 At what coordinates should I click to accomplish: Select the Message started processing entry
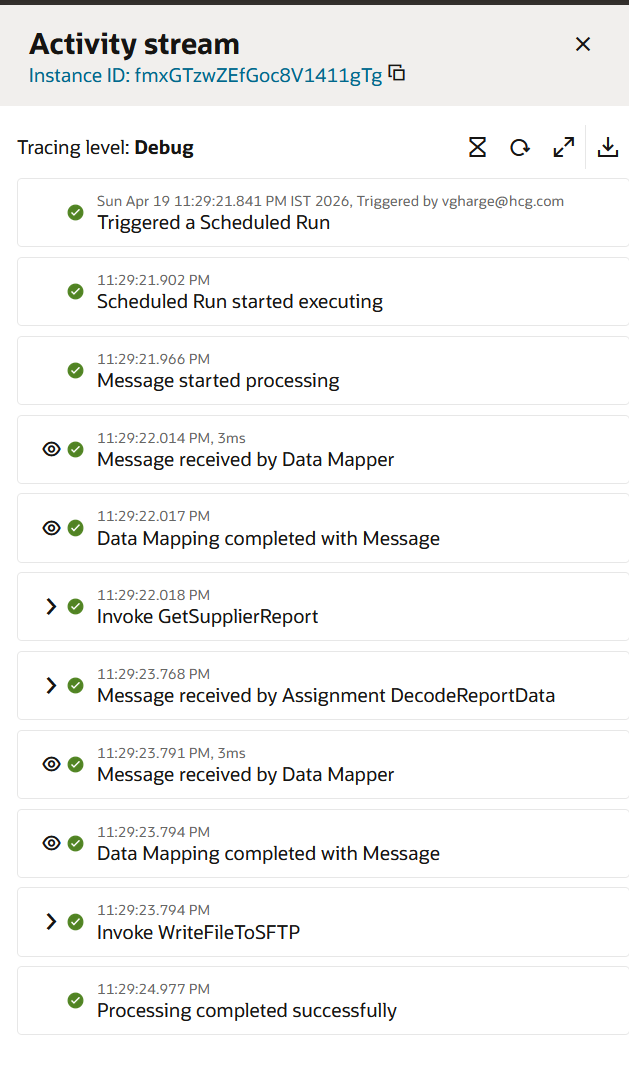click(323, 371)
